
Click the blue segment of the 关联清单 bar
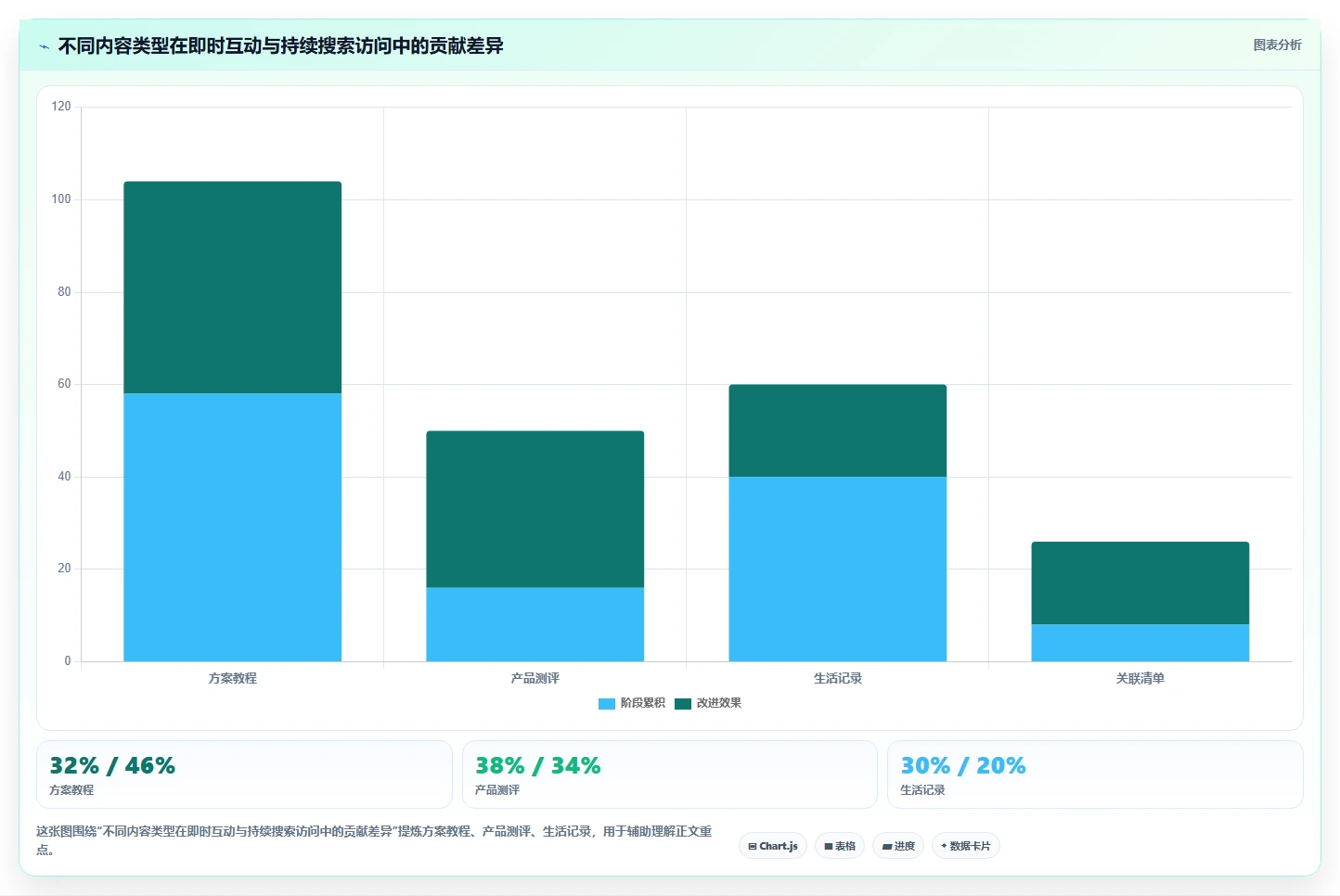click(x=1140, y=643)
